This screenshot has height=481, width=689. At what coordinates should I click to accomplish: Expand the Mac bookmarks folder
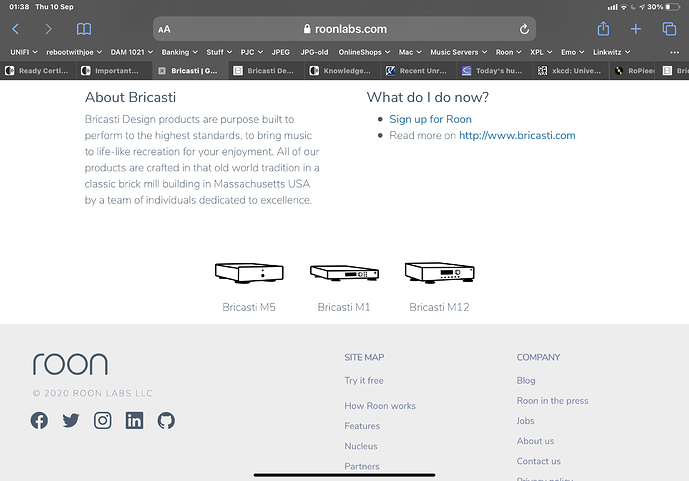coord(410,52)
